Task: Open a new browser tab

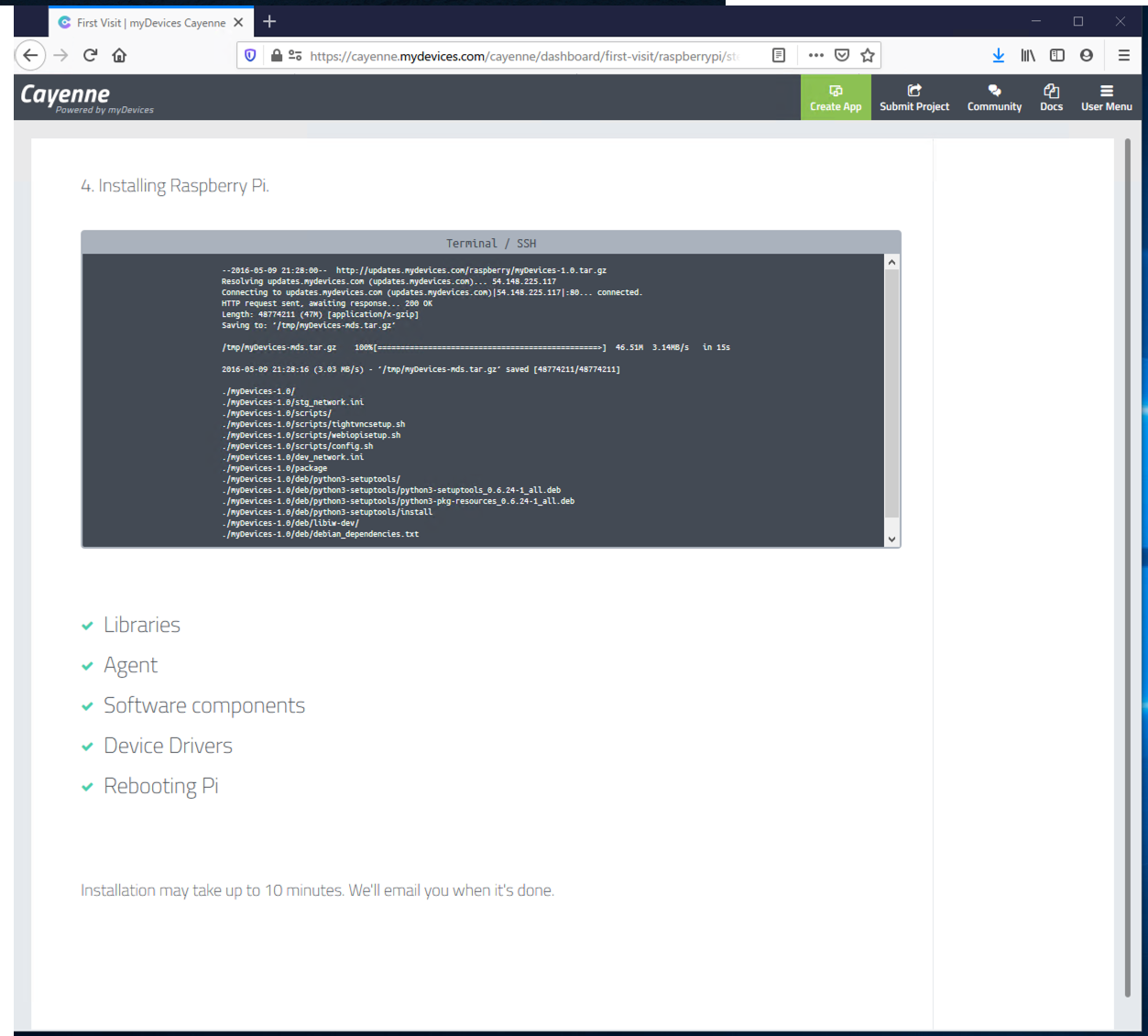Action: 269,21
